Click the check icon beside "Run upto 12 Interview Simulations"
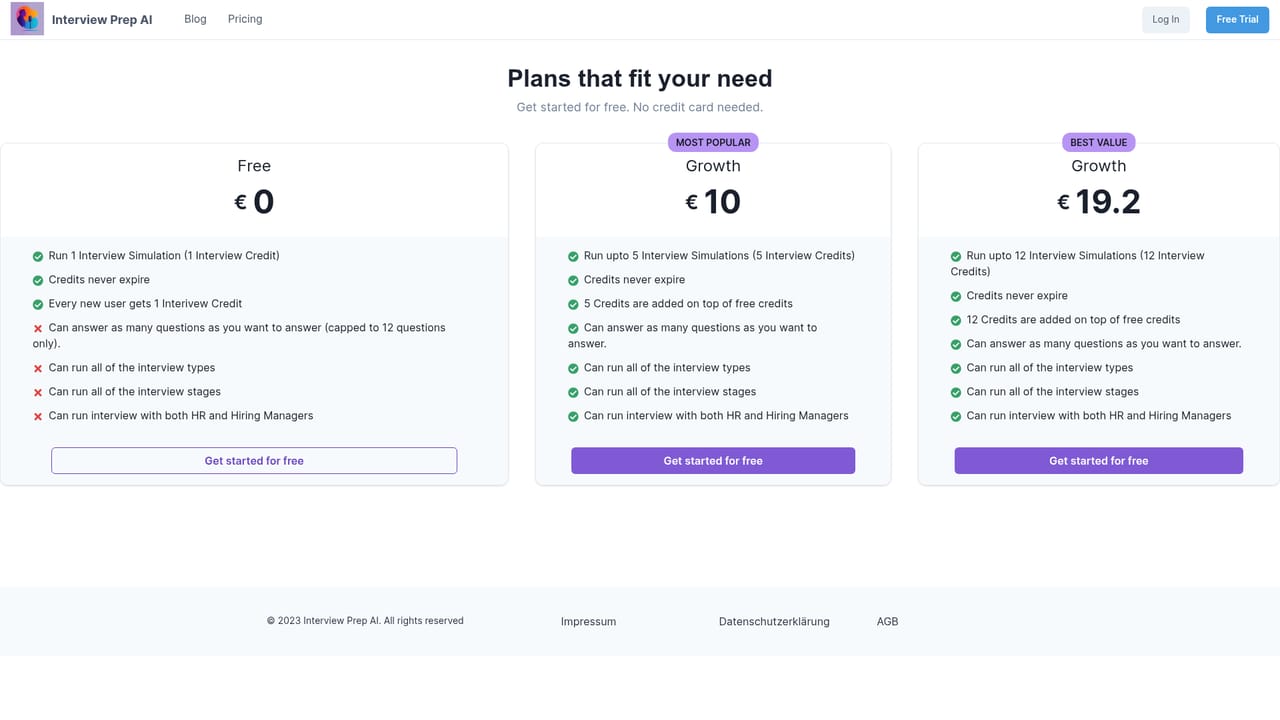The width and height of the screenshot is (1280, 720). click(x=956, y=257)
